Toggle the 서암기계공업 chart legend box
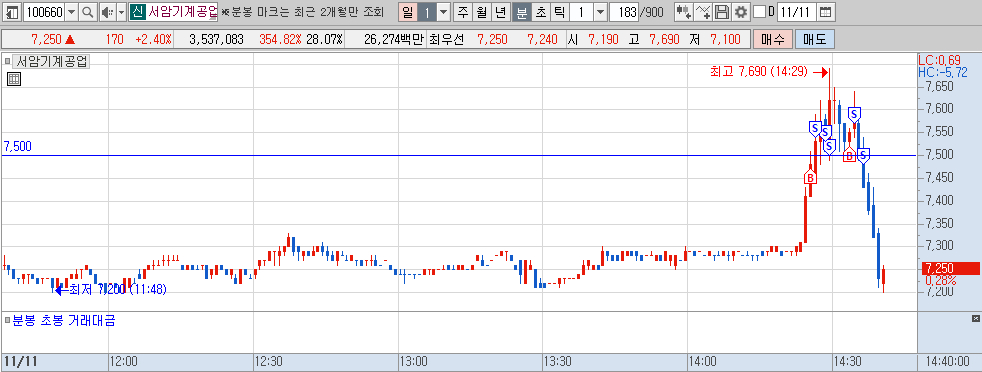 (7, 61)
